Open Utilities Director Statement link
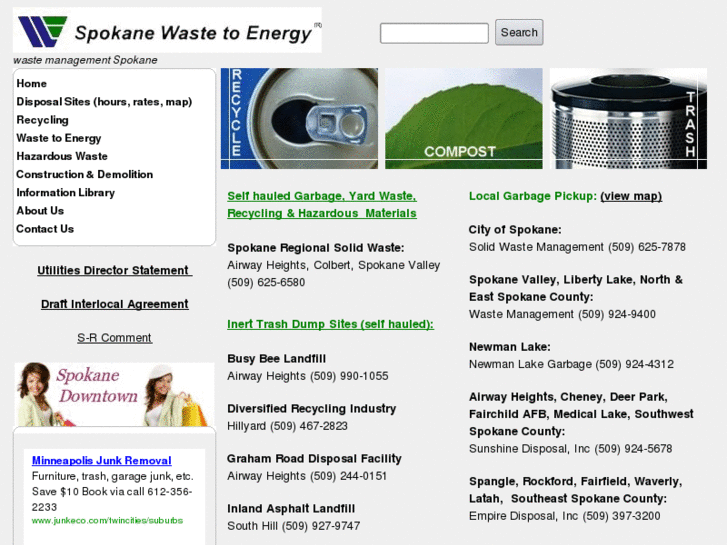 click(115, 270)
